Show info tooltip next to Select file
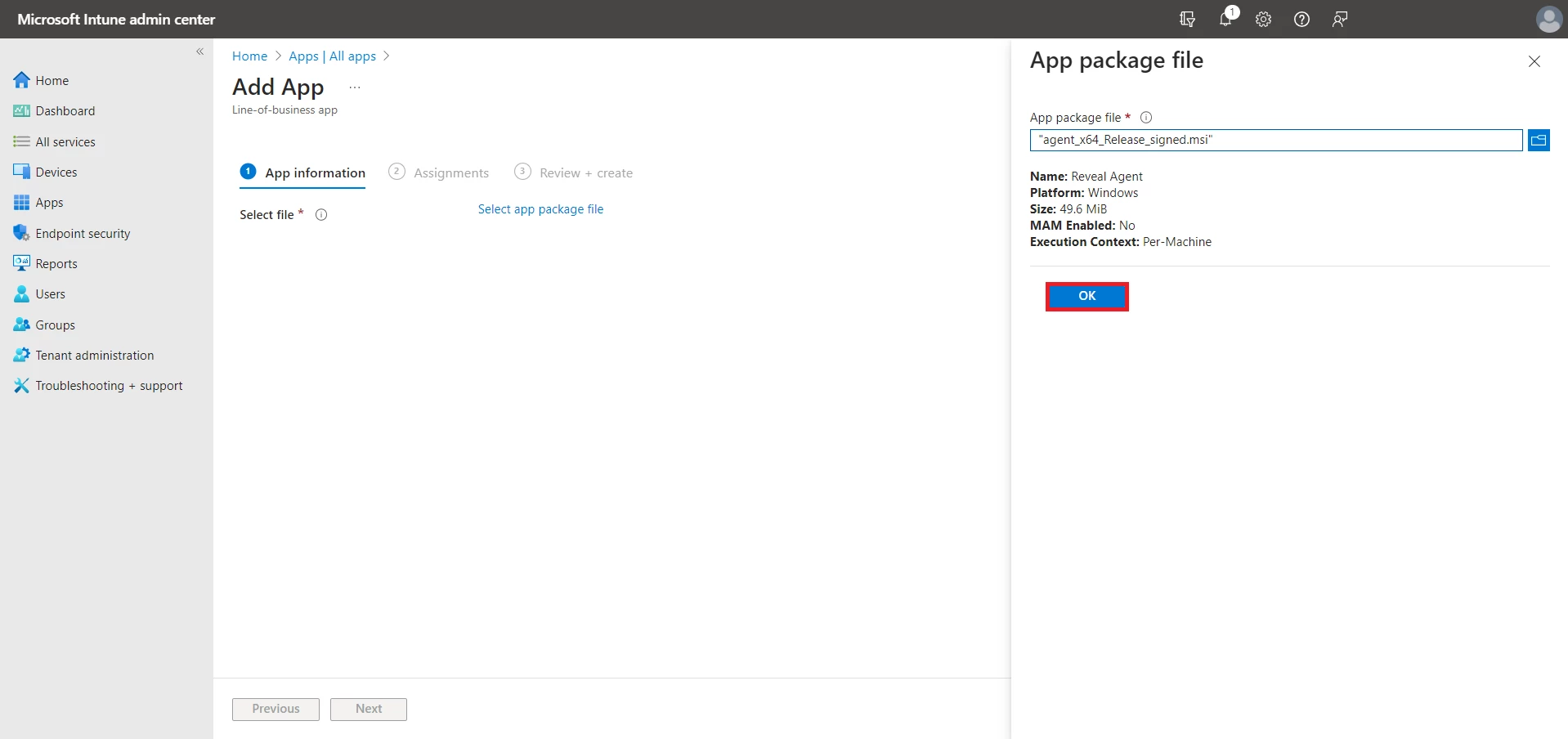 (x=321, y=215)
